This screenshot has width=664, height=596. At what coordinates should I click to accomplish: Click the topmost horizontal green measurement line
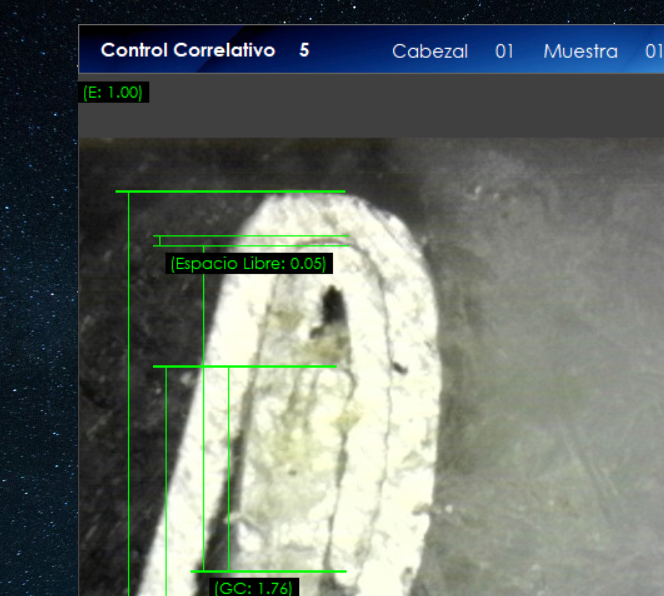click(x=230, y=191)
